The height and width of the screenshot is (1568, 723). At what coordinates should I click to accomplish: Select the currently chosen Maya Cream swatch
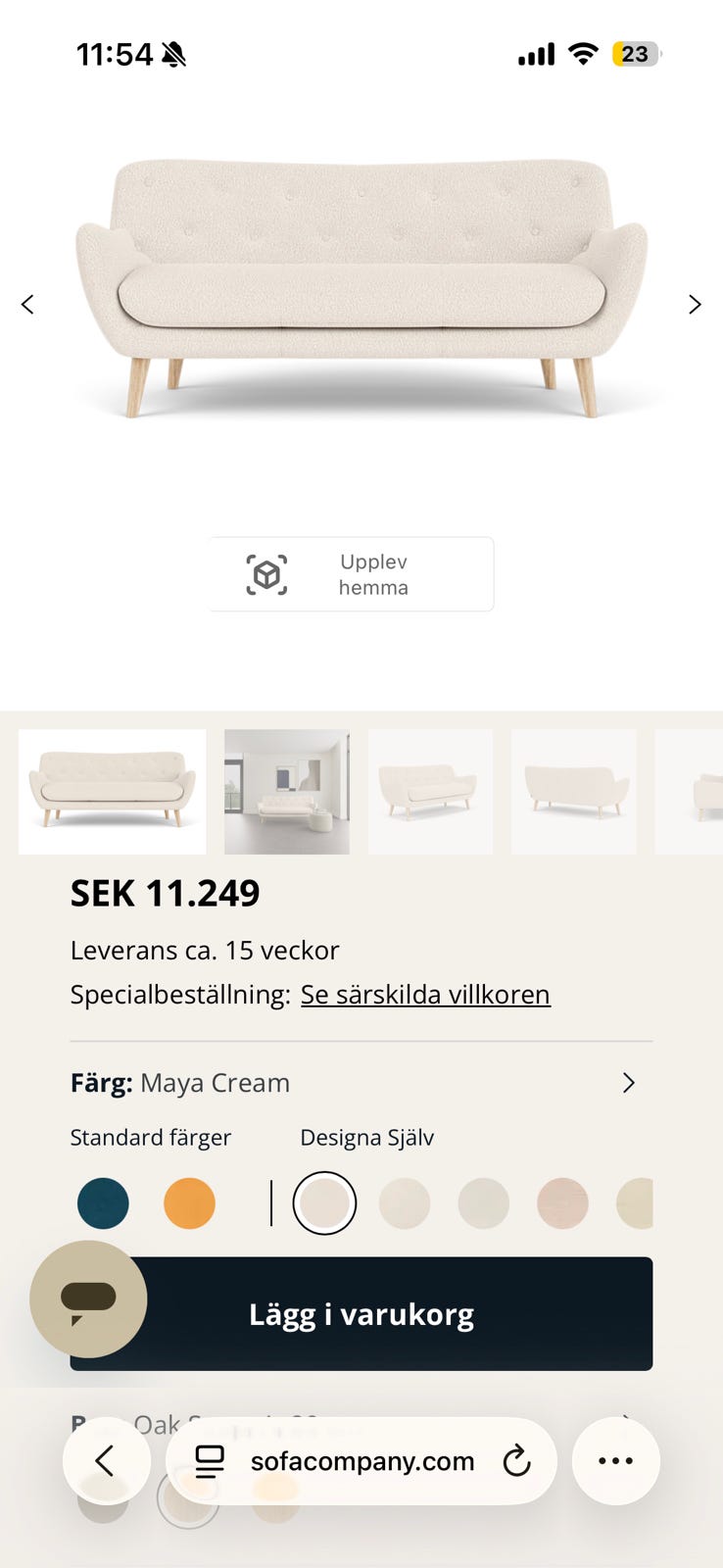tap(324, 1203)
